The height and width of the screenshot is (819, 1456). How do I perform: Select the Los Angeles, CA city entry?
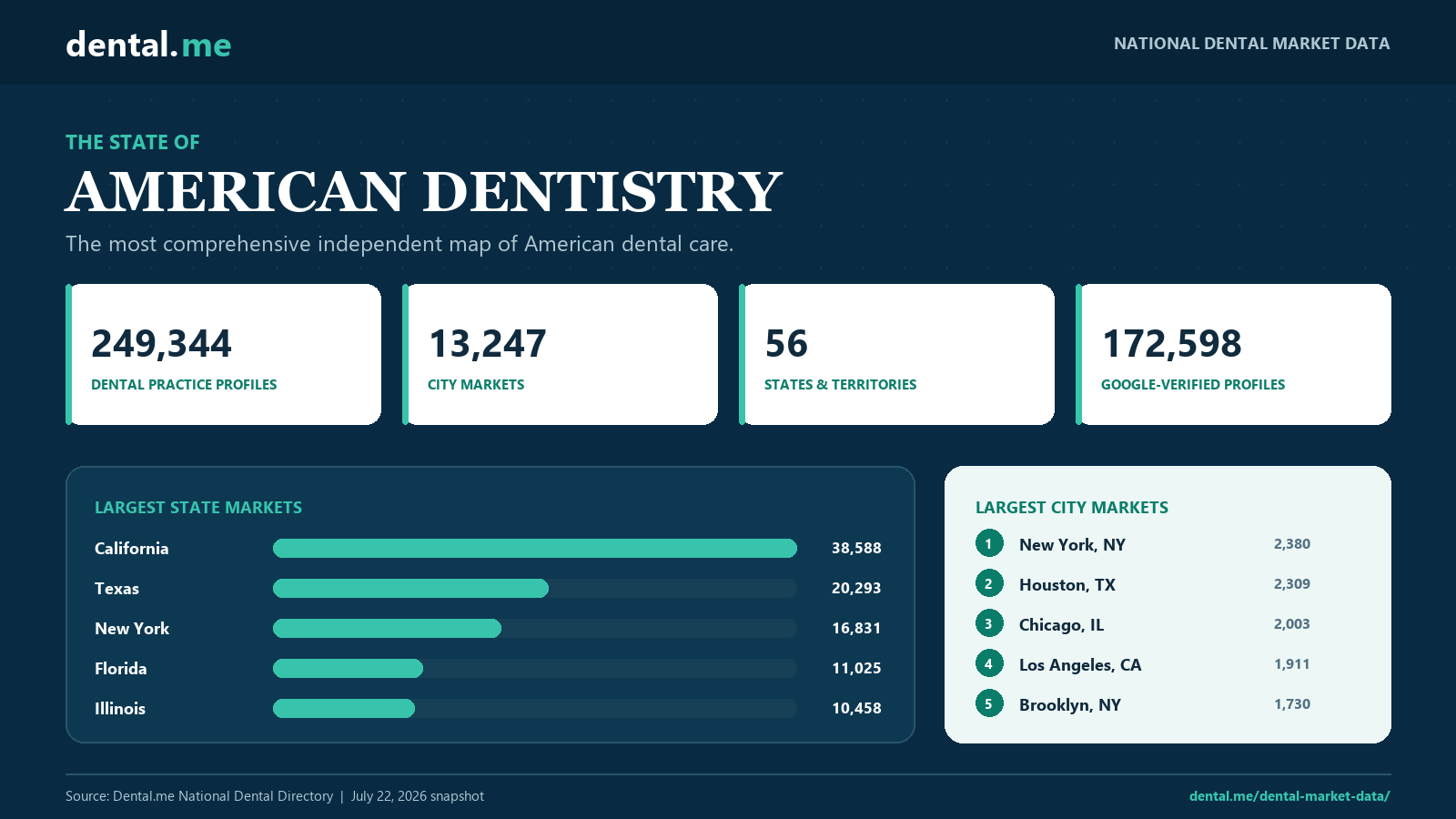[1080, 665]
